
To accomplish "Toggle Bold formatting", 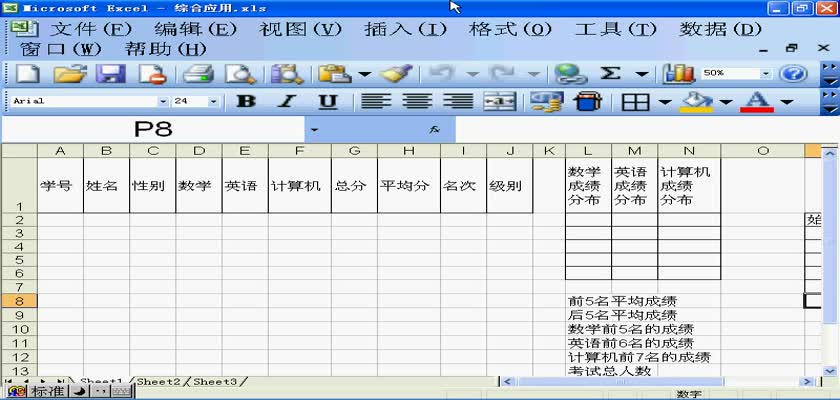I will click(x=245, y=102).
